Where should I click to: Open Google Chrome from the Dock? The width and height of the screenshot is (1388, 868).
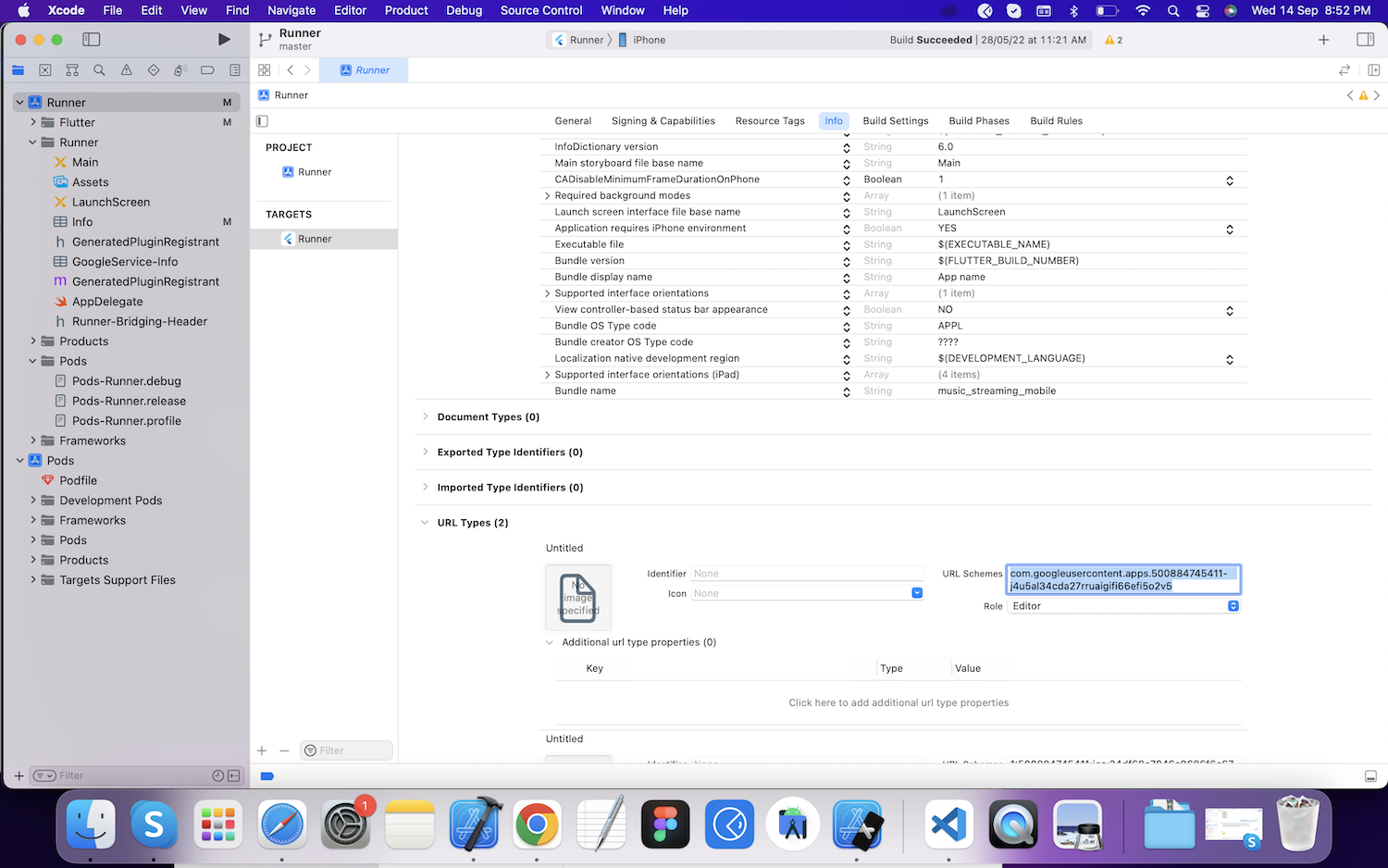537,824
